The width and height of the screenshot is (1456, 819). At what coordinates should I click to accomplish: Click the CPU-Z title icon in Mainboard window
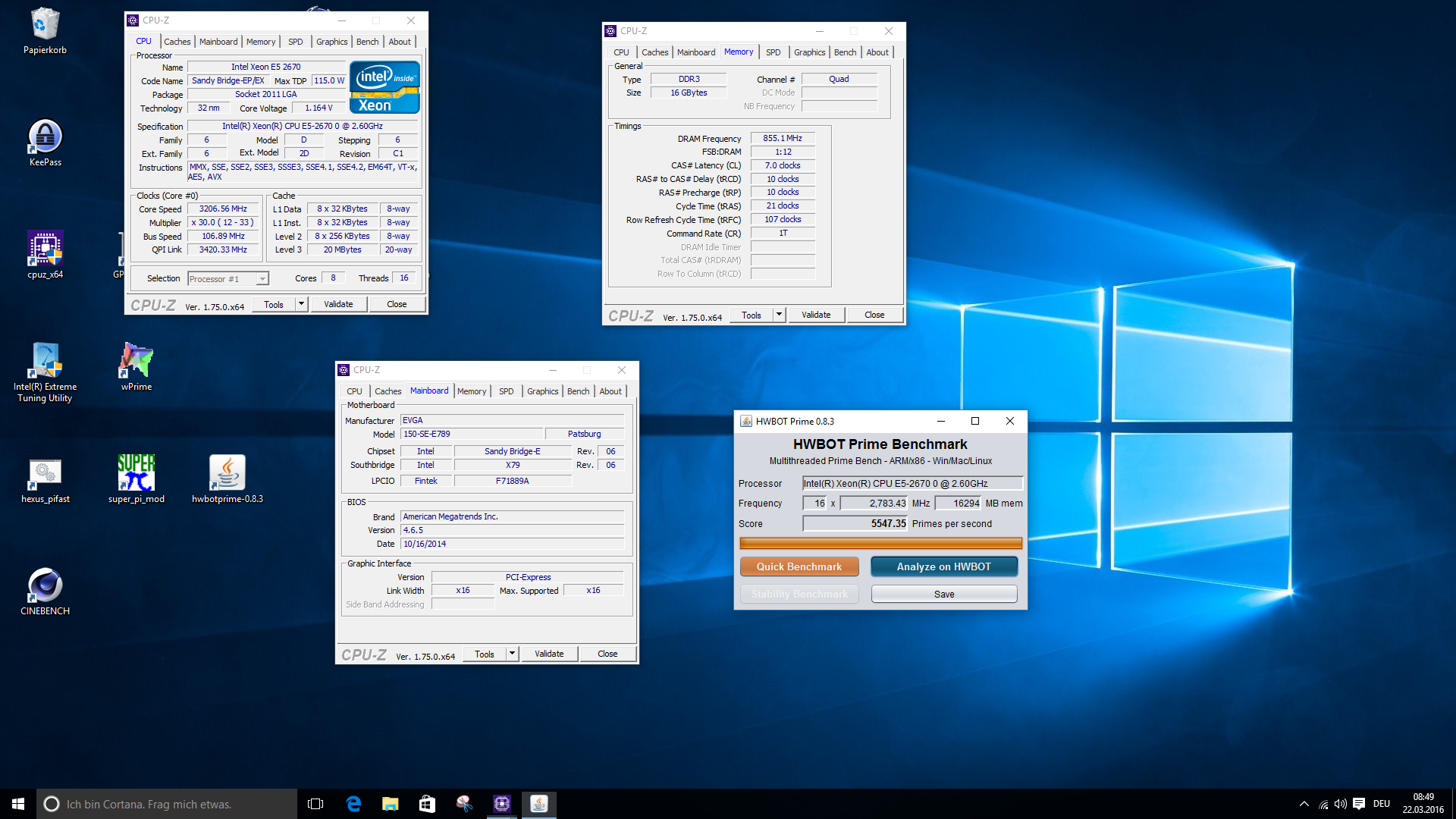tap(344, 370)
